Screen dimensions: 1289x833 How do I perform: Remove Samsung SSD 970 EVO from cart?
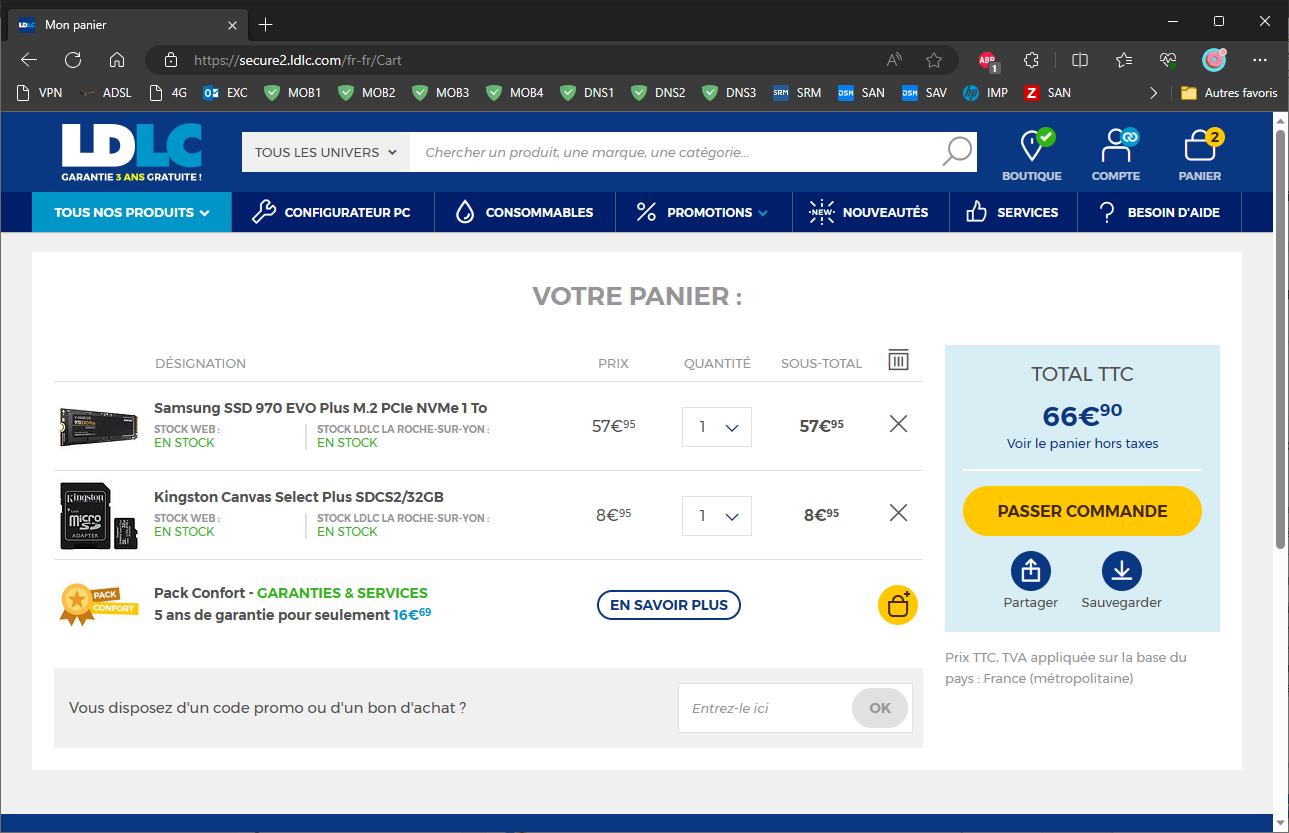coord(898,424)
